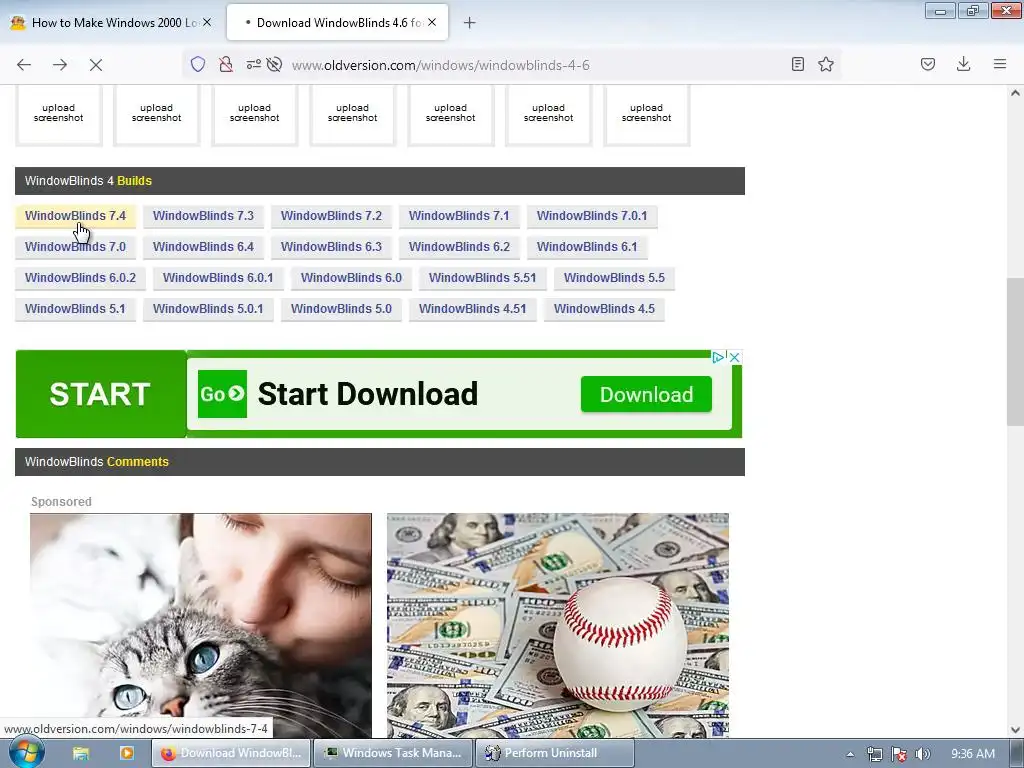Show hidden system tray icons
This screenshot has width=1024, height=768.
tap(850, 754)
